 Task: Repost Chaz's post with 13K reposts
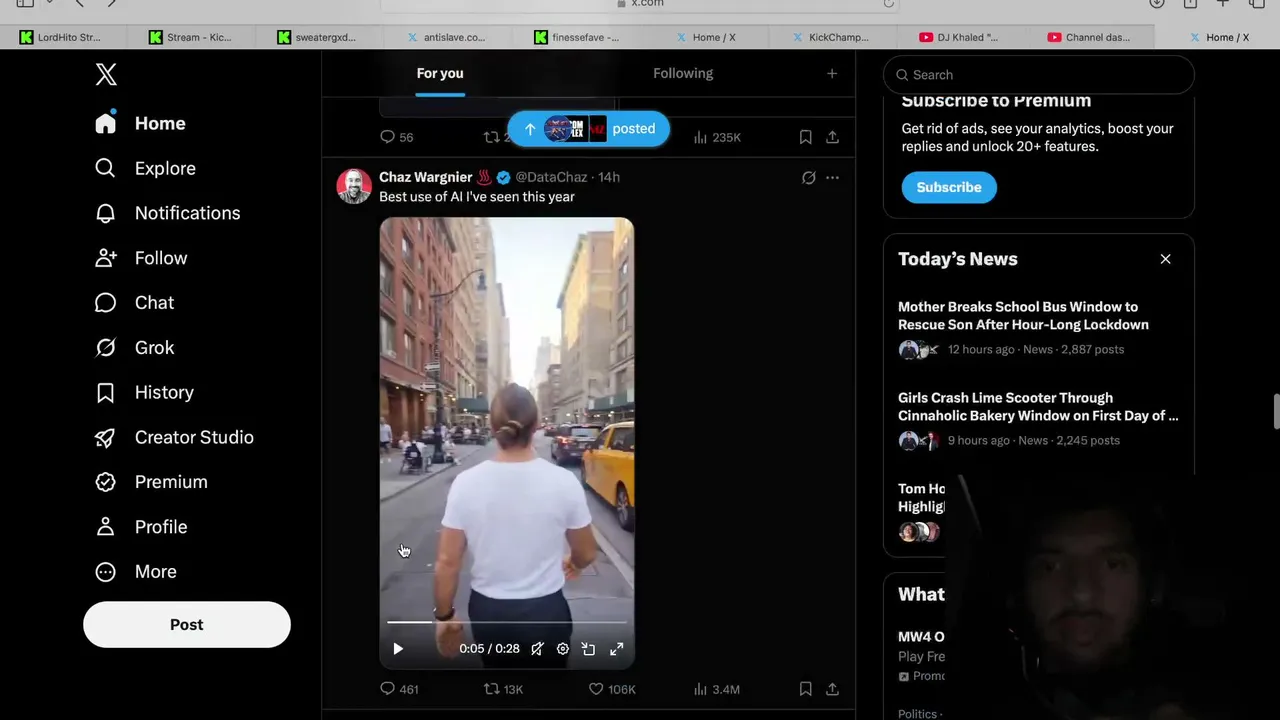(503, 689)
